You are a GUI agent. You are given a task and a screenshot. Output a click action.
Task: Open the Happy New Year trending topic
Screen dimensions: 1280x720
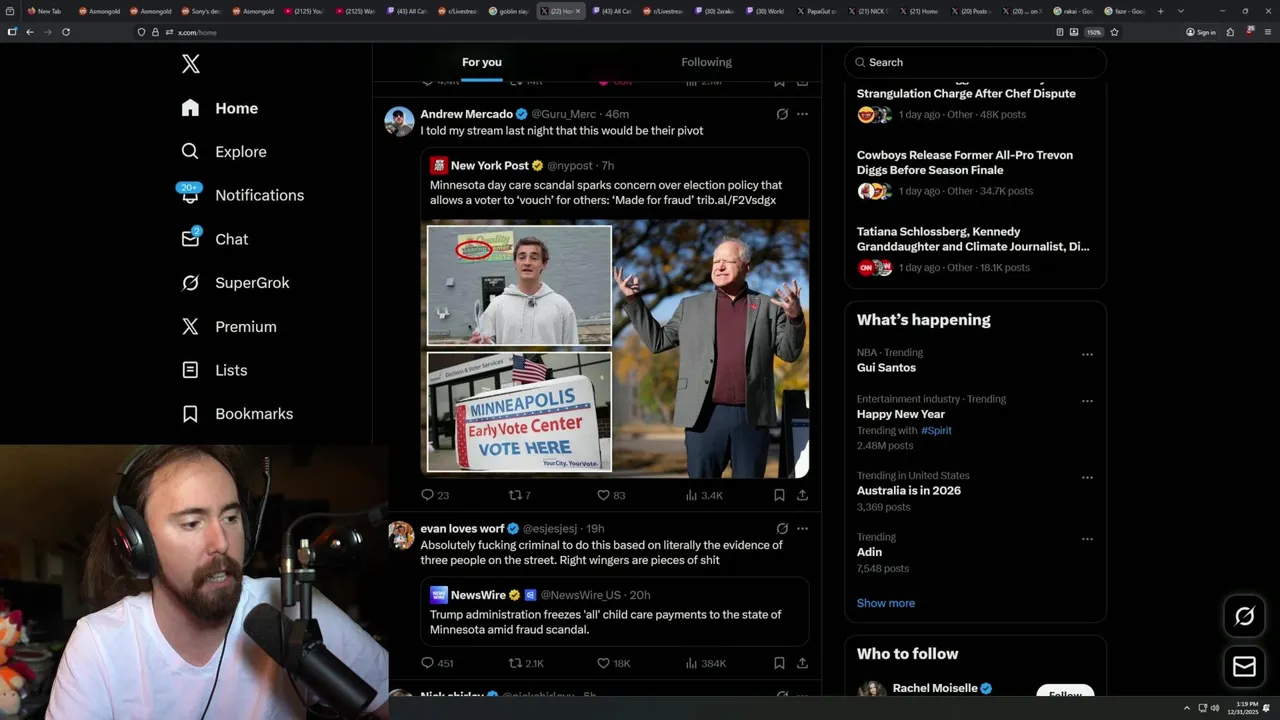(x=900, y=414)
